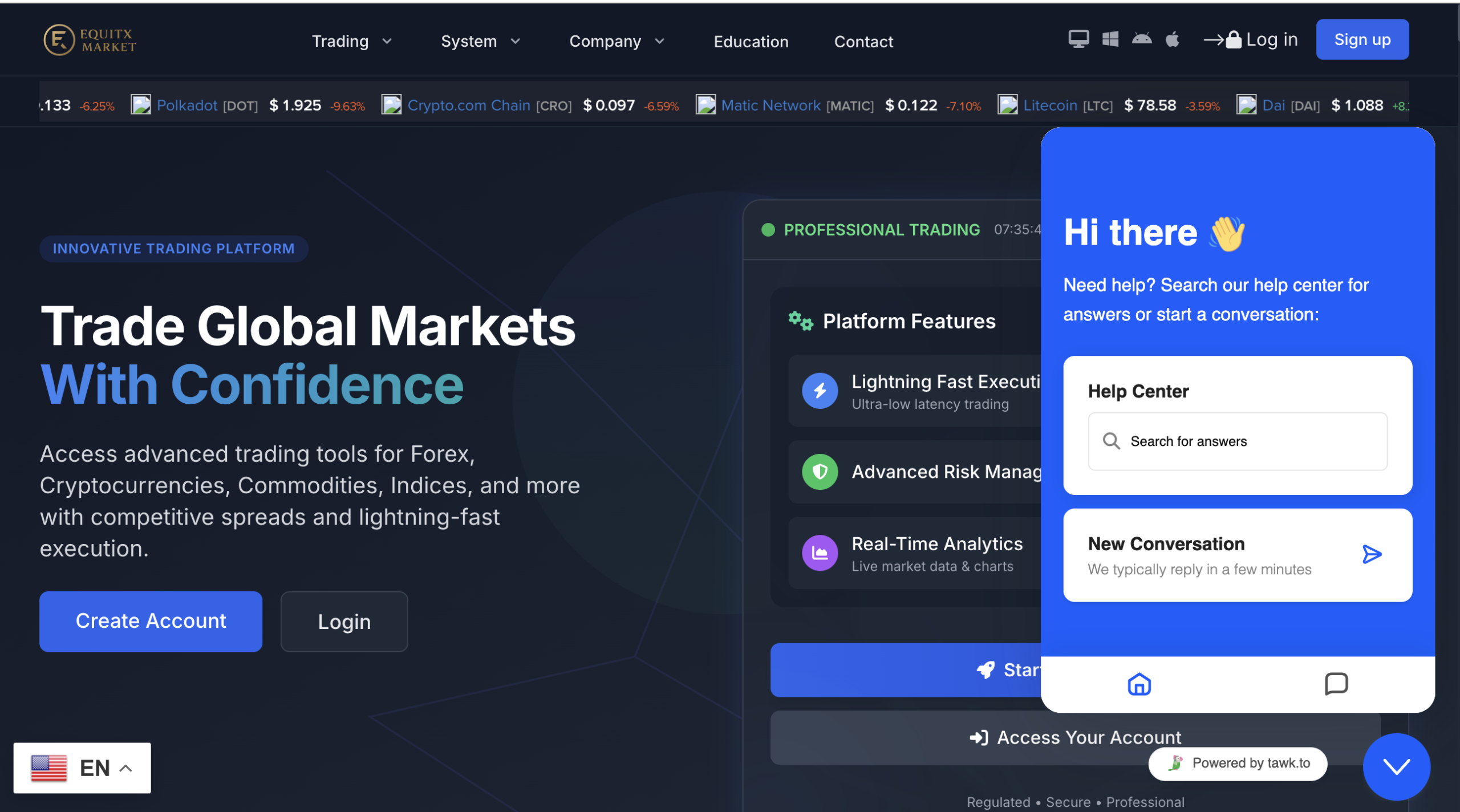Click the search magnifier in Help Center

[x=1112, y=441]
